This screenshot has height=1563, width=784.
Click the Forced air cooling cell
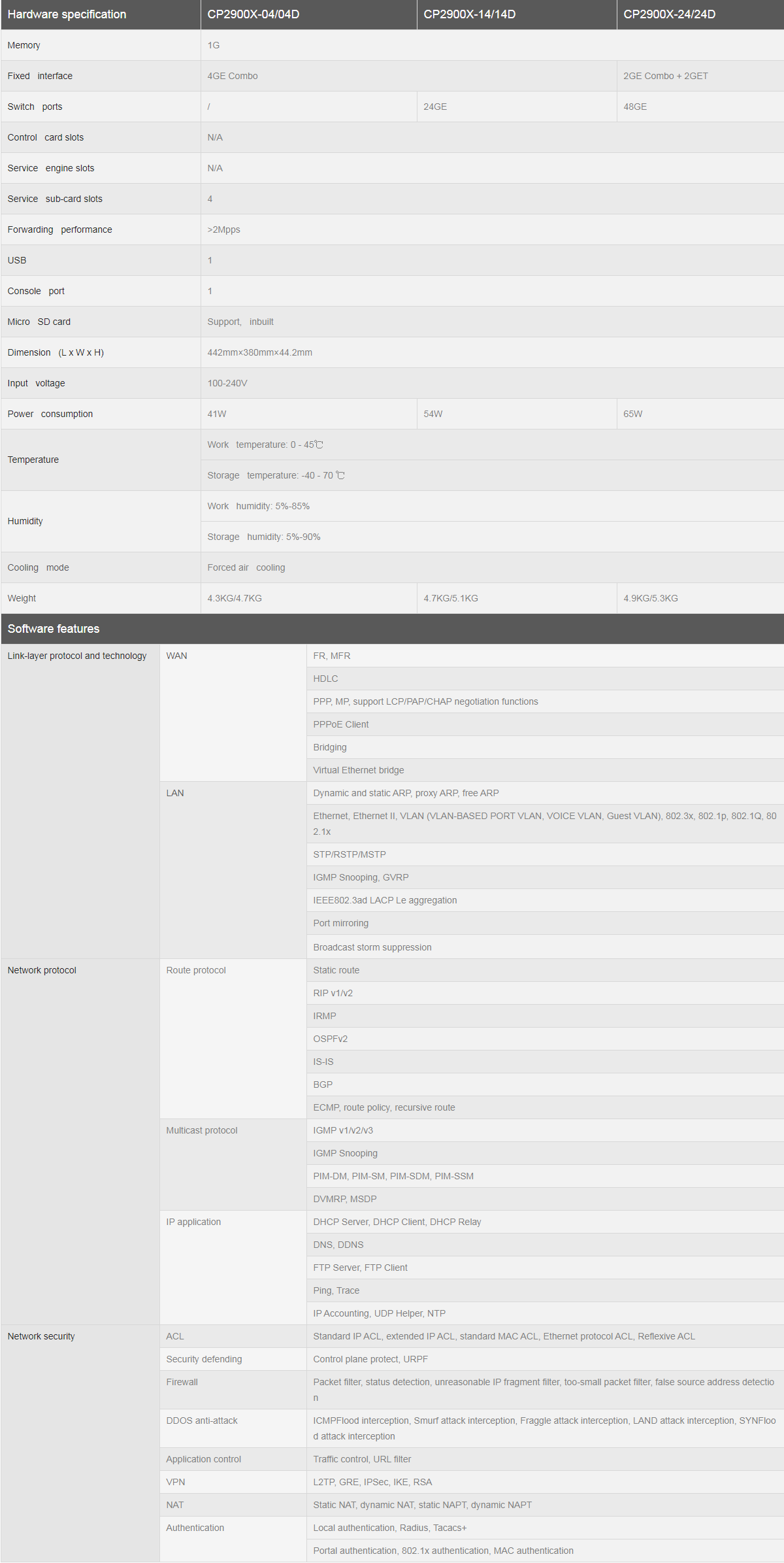tap(492, 567)
